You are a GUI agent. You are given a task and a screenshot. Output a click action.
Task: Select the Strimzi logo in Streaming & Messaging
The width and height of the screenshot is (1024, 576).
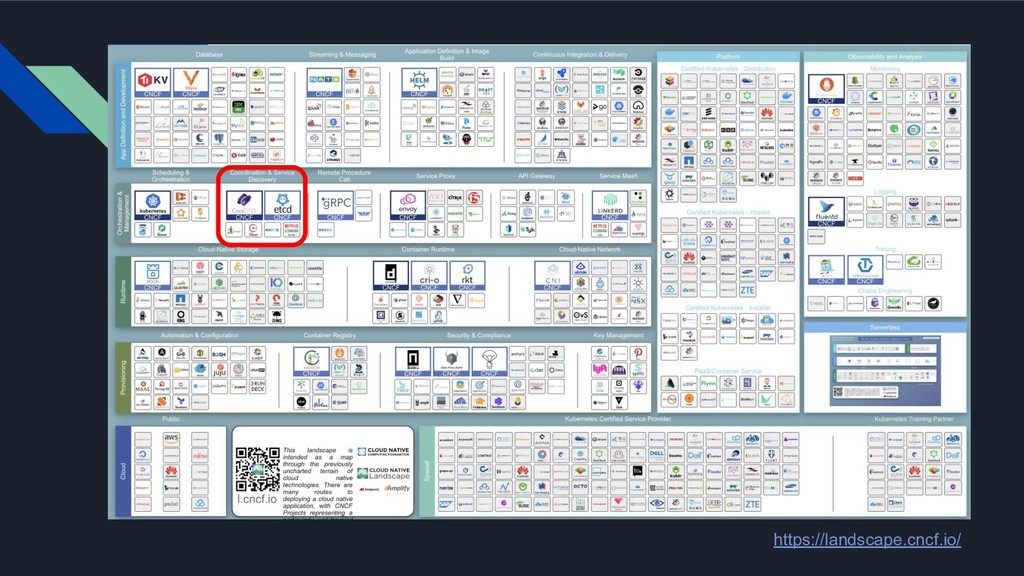(x=334, y=155)
